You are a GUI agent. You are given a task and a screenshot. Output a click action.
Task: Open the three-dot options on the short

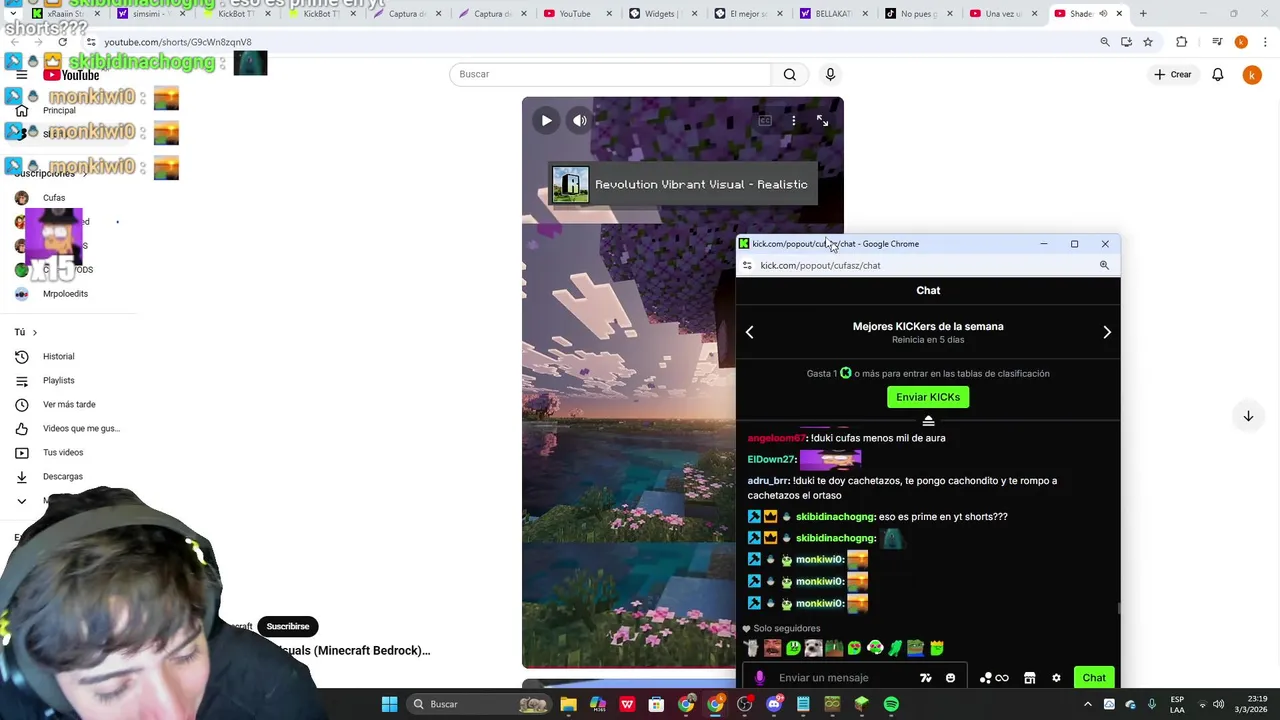click(x=794, y=121)
